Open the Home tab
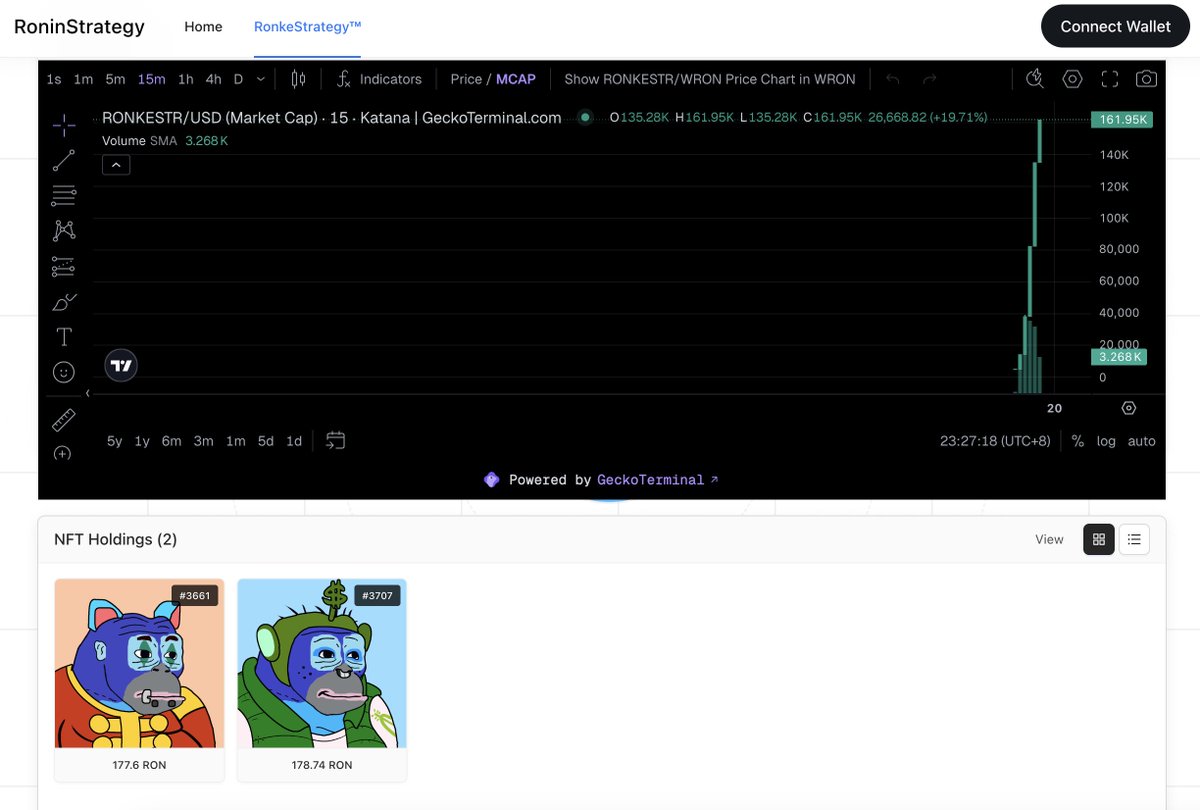This screenshot has height=810, width=1200. (203, 27)
